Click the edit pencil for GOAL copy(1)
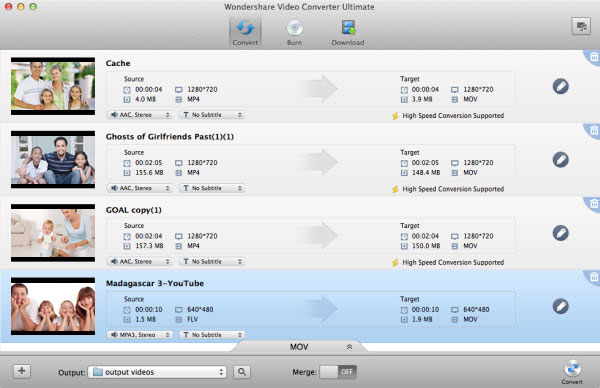The height and width of the screenshot is (388, 600). 561,233
